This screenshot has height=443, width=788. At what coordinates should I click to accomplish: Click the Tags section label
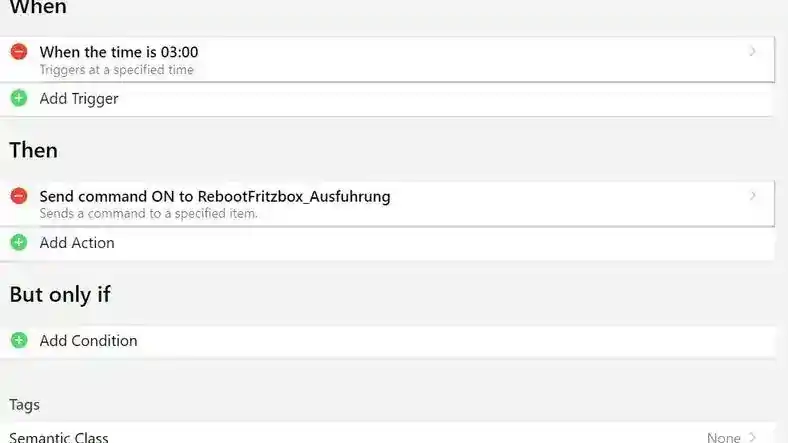coord(25,405)
